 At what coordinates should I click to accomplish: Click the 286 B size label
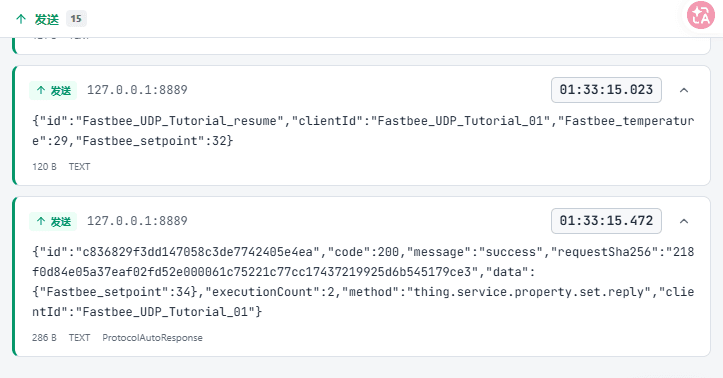[44, 337]
